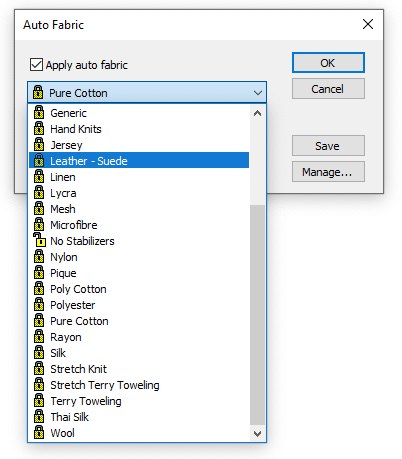Open the Manage... fabrics dialog
The width and height of the screenshot is (402, 459).
[328, 172]
